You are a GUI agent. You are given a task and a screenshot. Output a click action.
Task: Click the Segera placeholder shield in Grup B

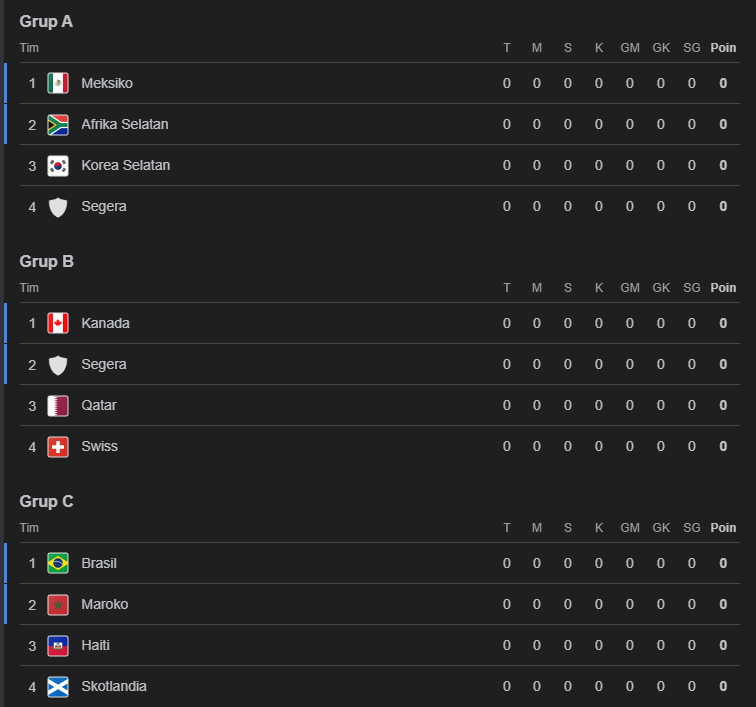coord(58,364)
